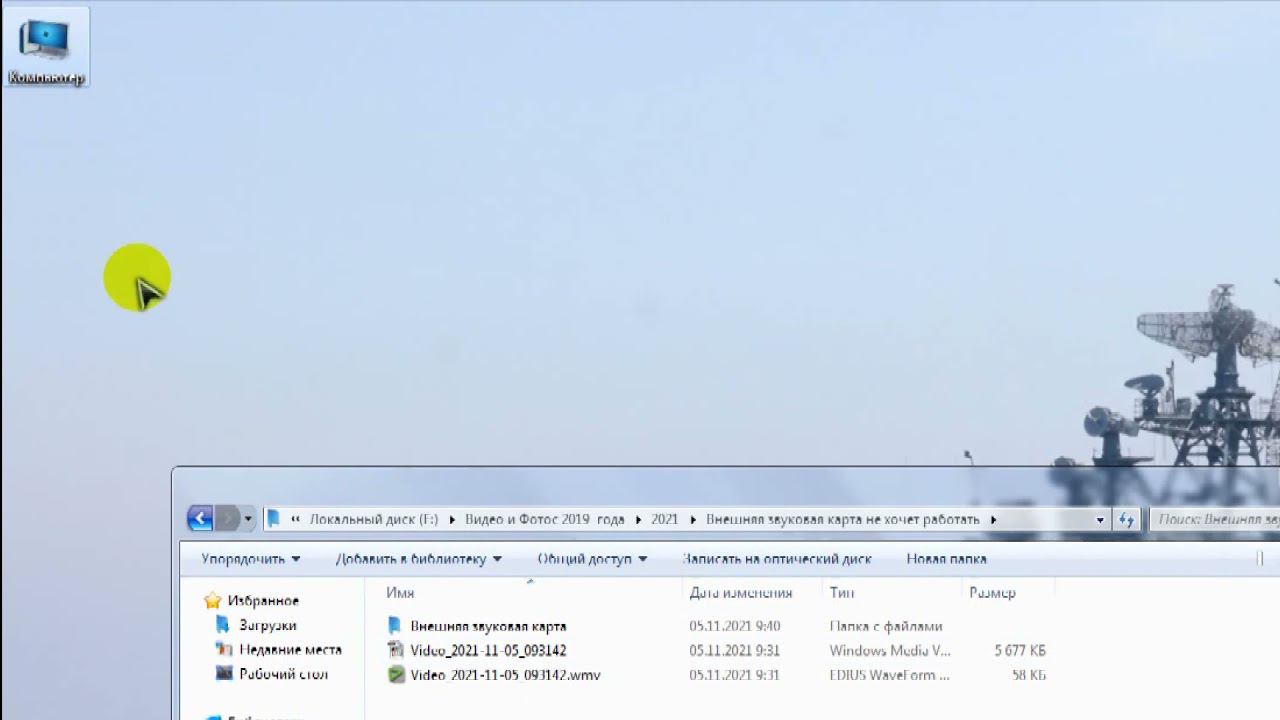The width and height of the screenshot is (1280, 720).
Task: Open the Общий доступ menu
Action: pyautogui.click(x=592, y=559)
